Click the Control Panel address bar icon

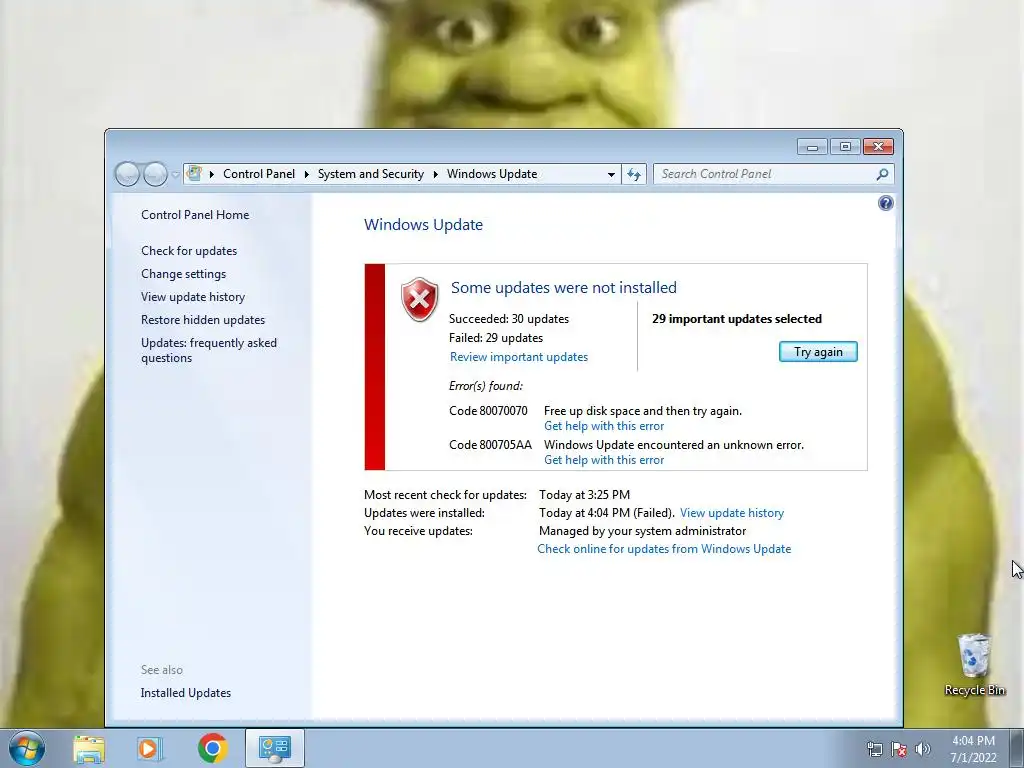pyautogui.click(x=194, y=174)
